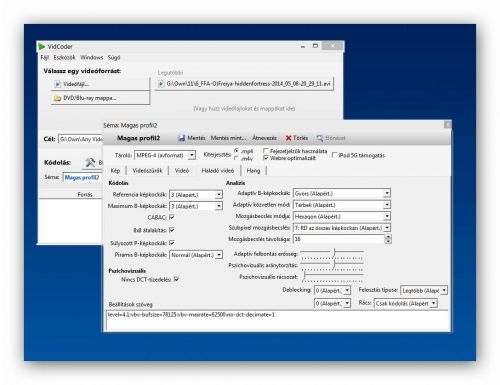This screenshot has width=500, height=385.
Task: Toggle Webre optimalizált checkbox
Action: pyautogui.click(x=266, y=158)
